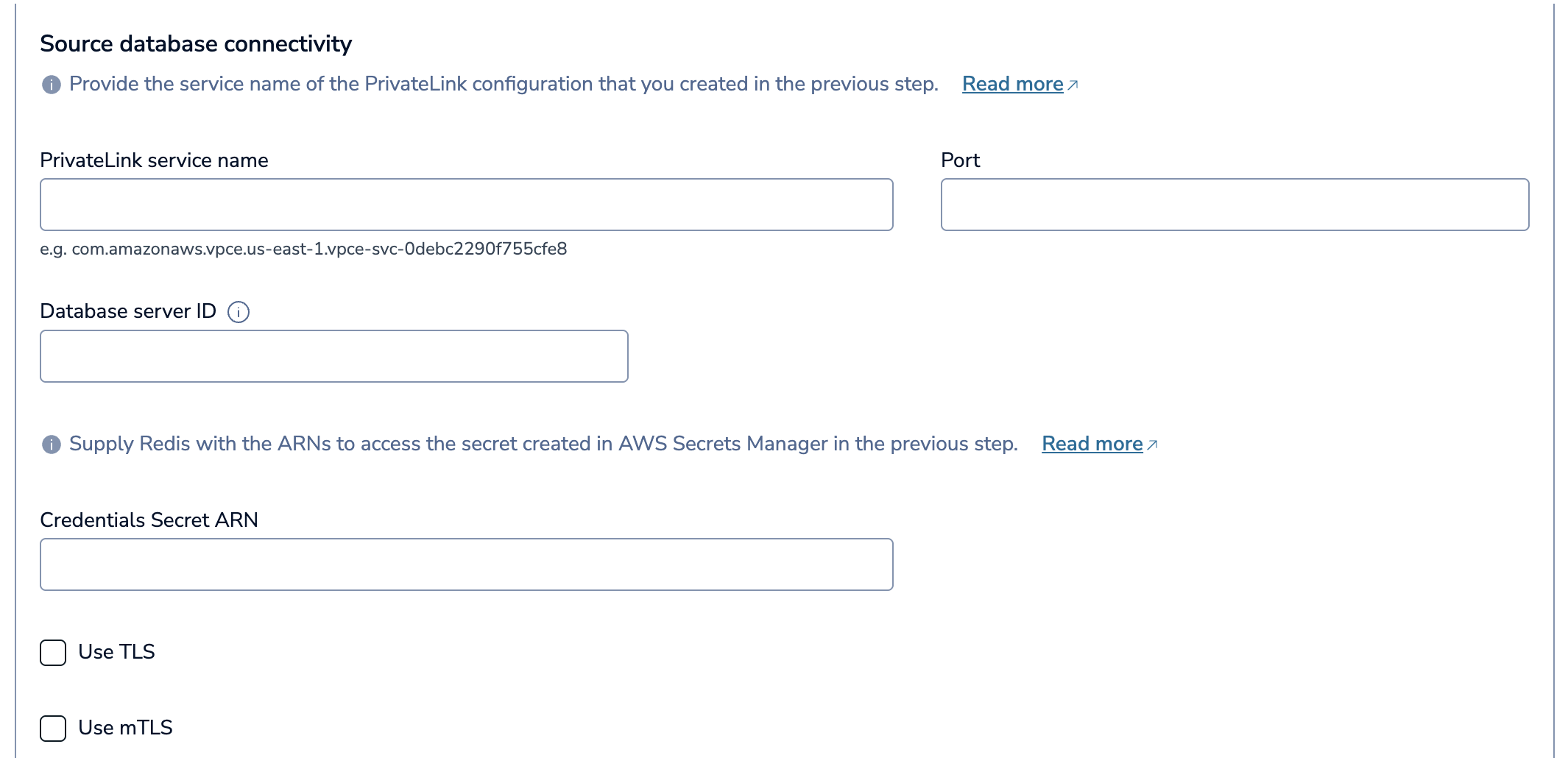Click the Source database connectivity heading
This screenshot has height=758, width=1568.
pyautogui.click(x=196, y=43)
